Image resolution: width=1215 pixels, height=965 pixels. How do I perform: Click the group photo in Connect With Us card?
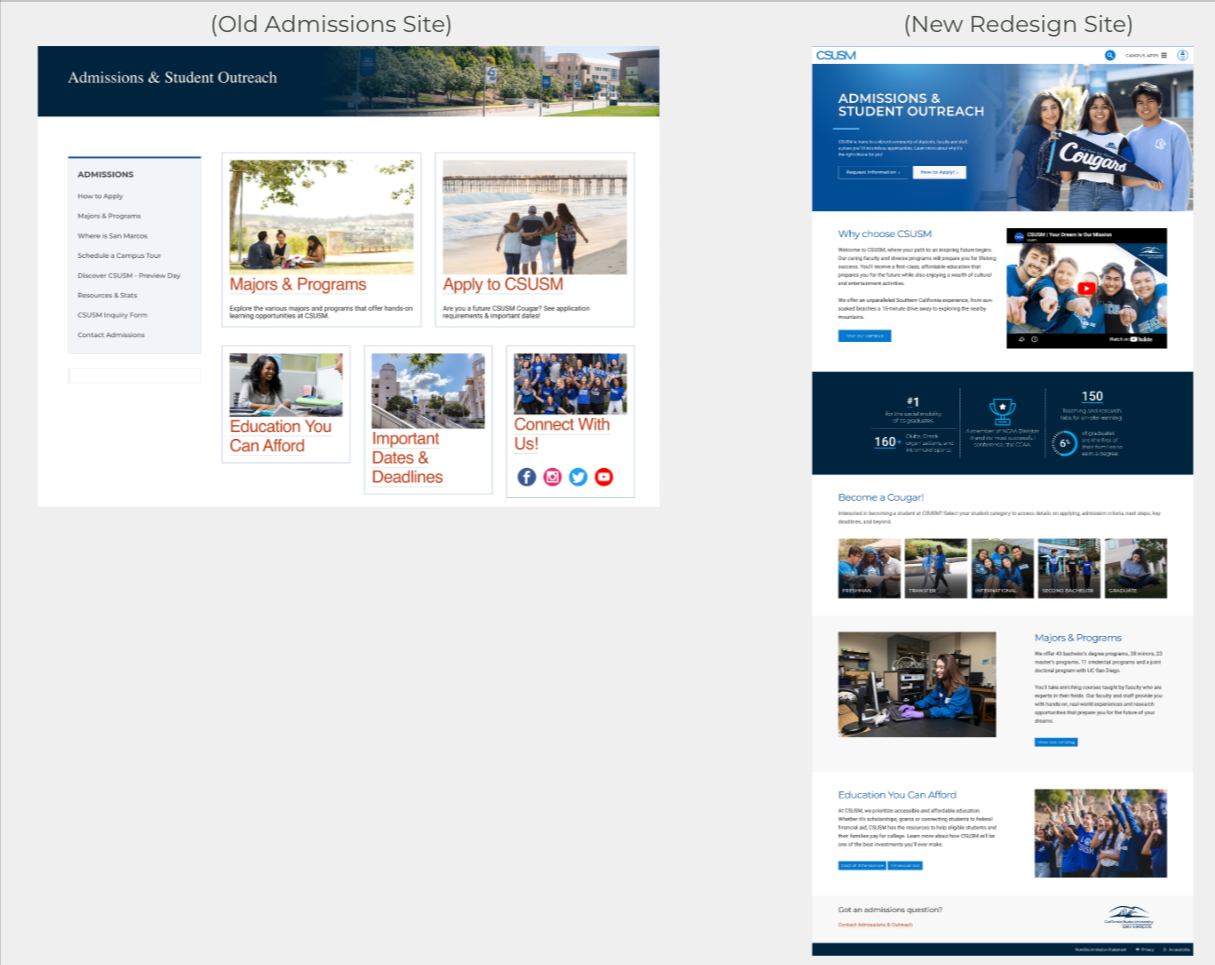pos(570,384)
